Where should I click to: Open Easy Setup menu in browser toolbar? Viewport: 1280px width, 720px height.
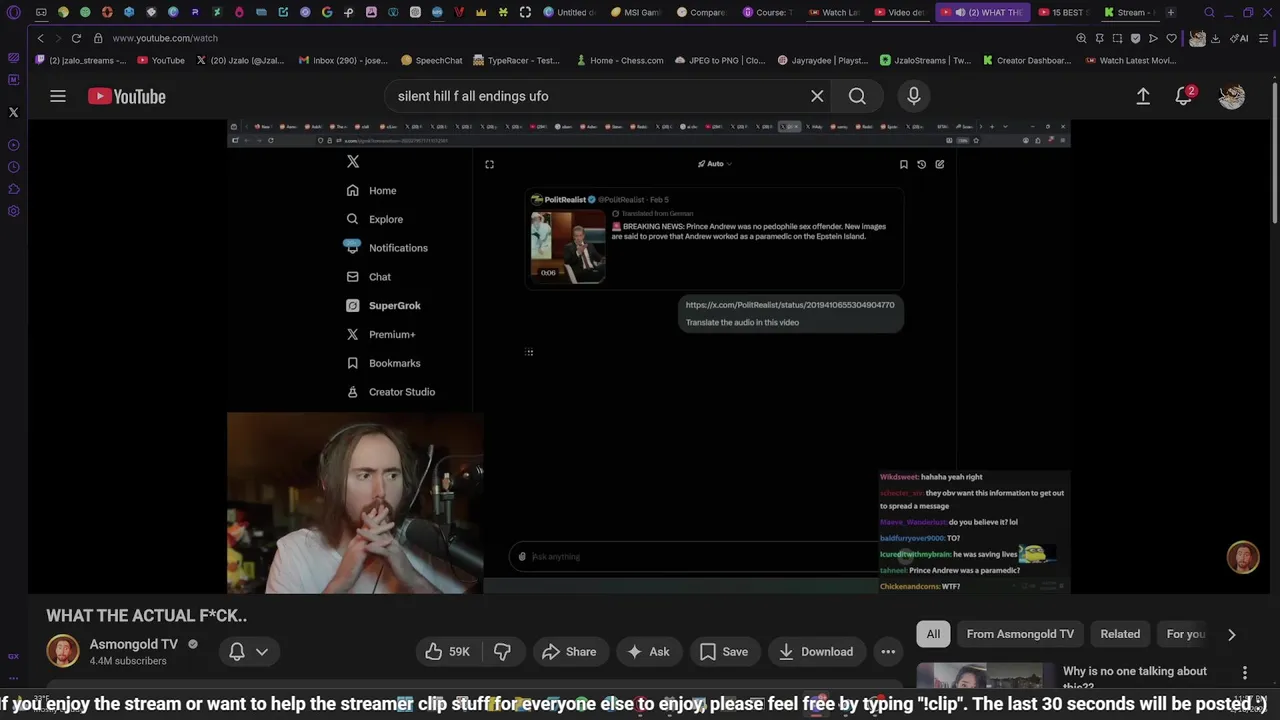click(1266, 38)
